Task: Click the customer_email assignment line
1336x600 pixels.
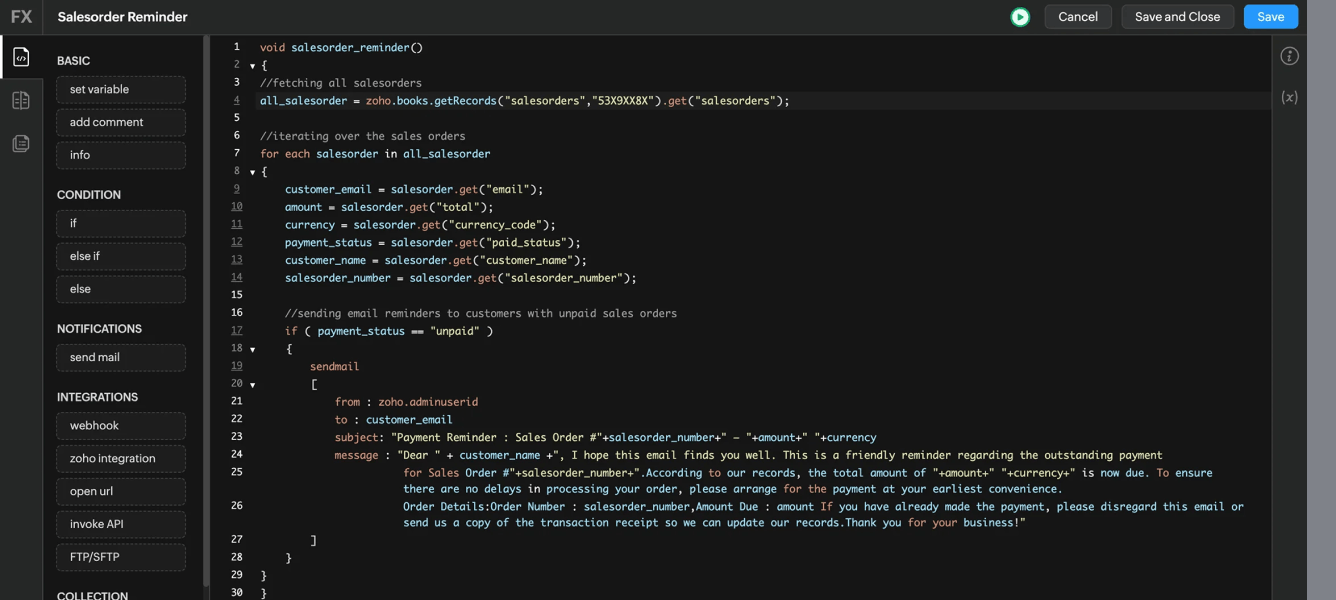Action: 414,190
